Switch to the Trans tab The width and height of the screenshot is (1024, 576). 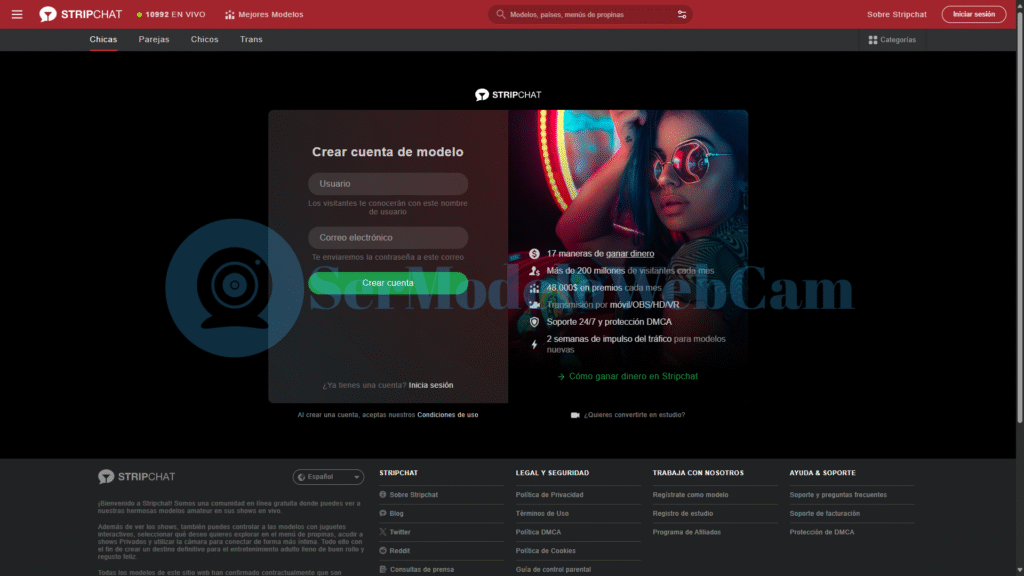tap(251, 40)
